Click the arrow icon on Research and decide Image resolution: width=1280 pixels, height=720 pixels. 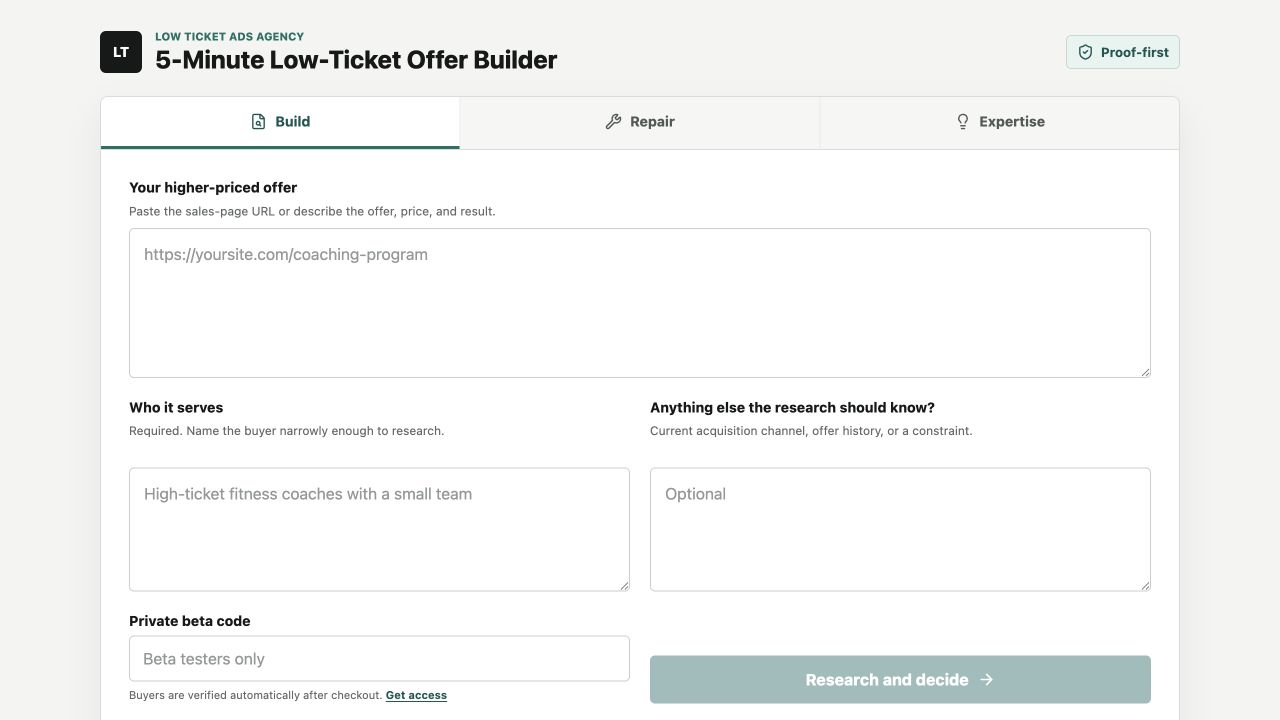pyautogui.click(x=986, y=680)
